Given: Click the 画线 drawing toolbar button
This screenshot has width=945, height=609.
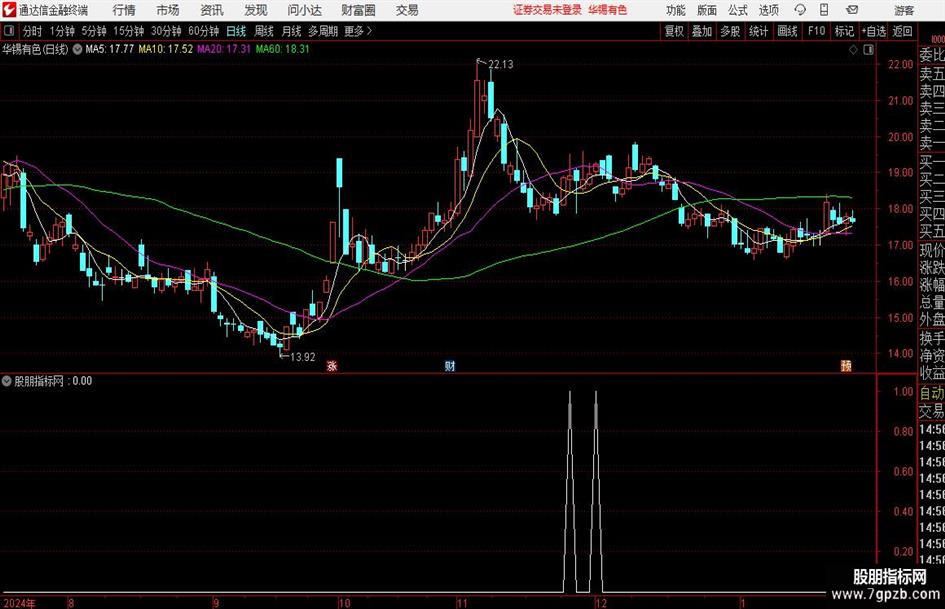Looking at the screenshot, I should click(x=787, y=31).
